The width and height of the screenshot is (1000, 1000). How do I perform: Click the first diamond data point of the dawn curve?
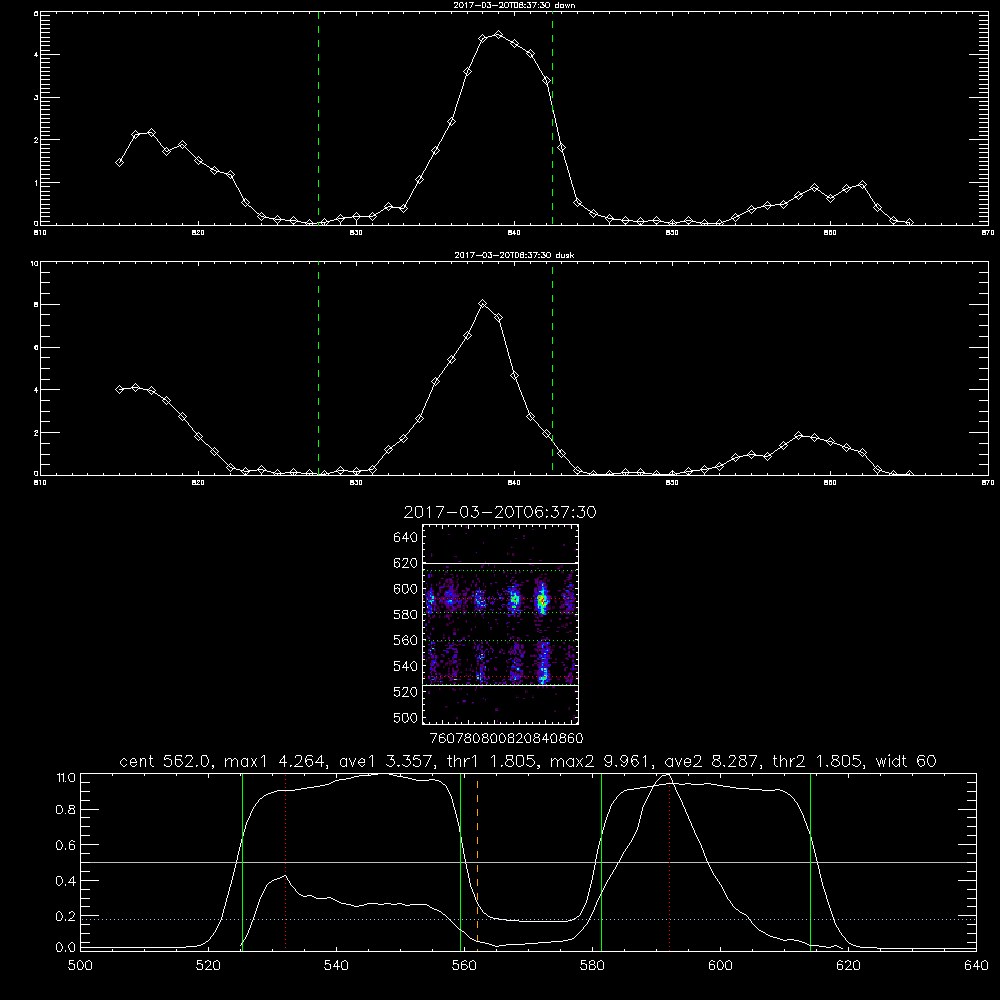tap(119, 163)
